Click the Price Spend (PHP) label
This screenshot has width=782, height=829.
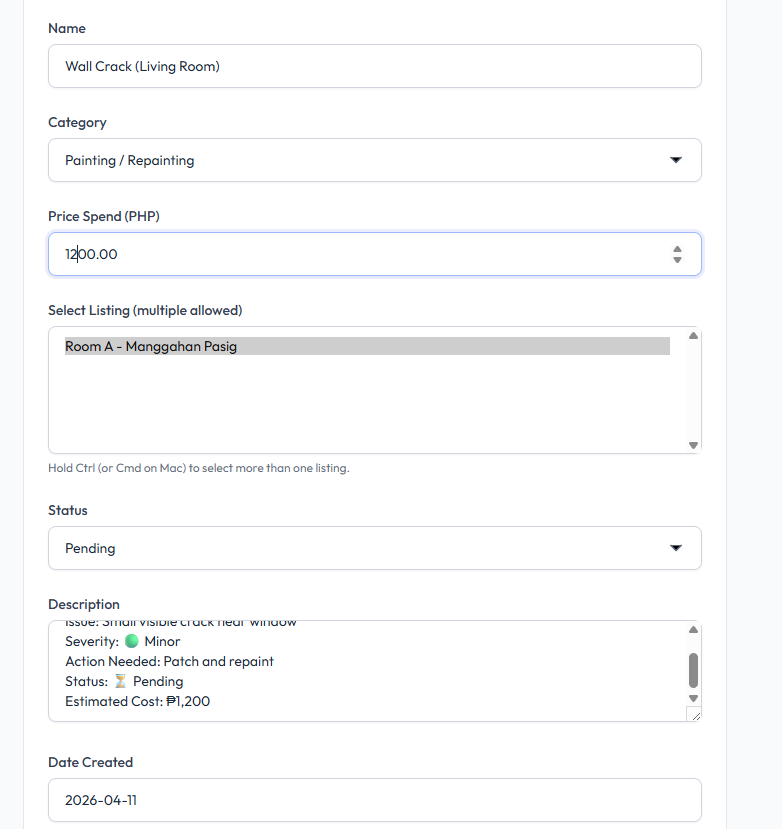pyautogui.click(x=103, y=216)
